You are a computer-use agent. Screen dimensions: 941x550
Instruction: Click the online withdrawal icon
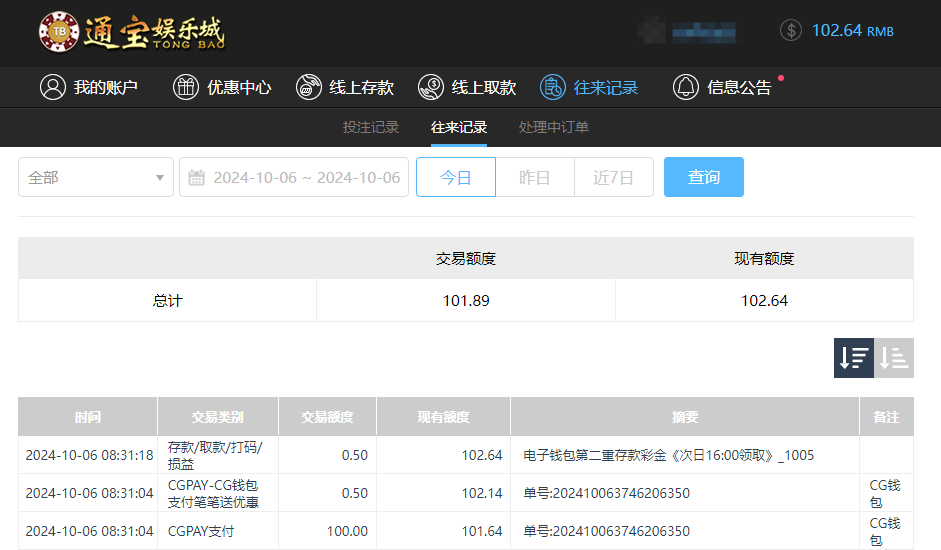click(x=431, y=87)
